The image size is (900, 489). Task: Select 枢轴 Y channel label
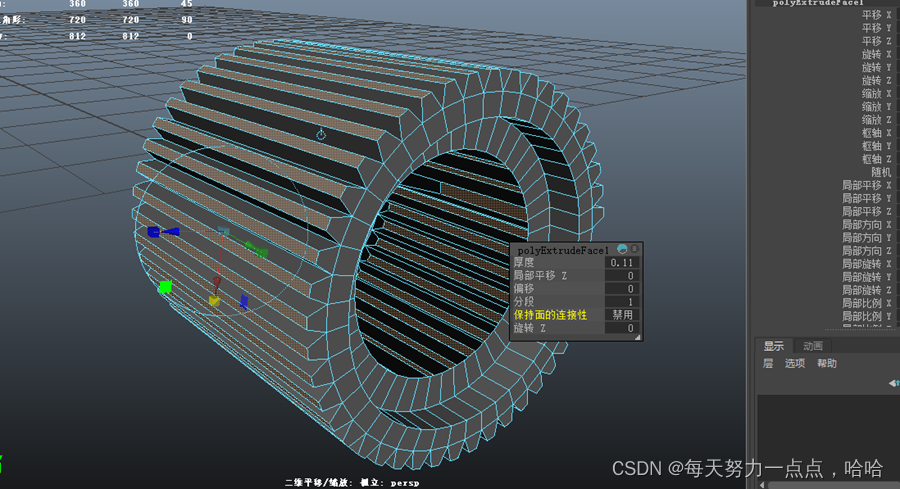877,146
